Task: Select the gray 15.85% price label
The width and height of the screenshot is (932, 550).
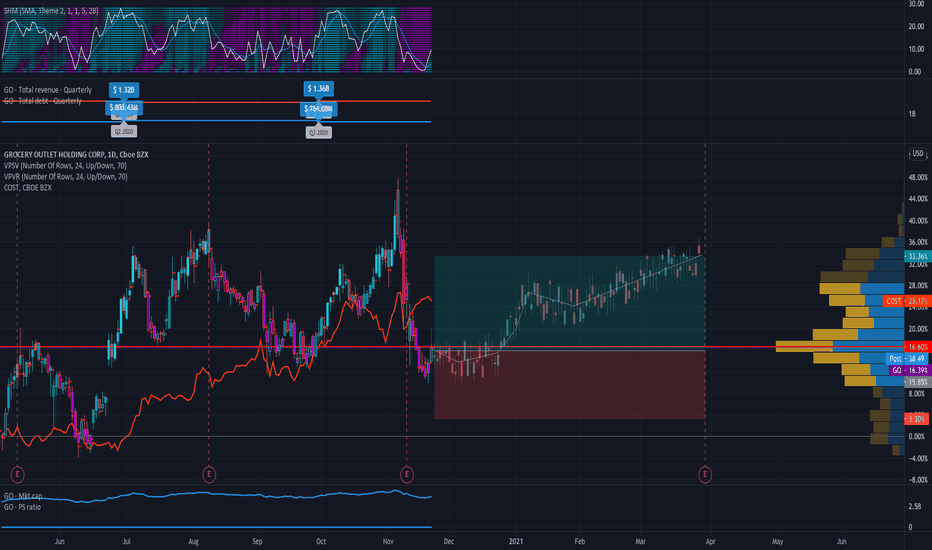Action: [x=917, y=382]
